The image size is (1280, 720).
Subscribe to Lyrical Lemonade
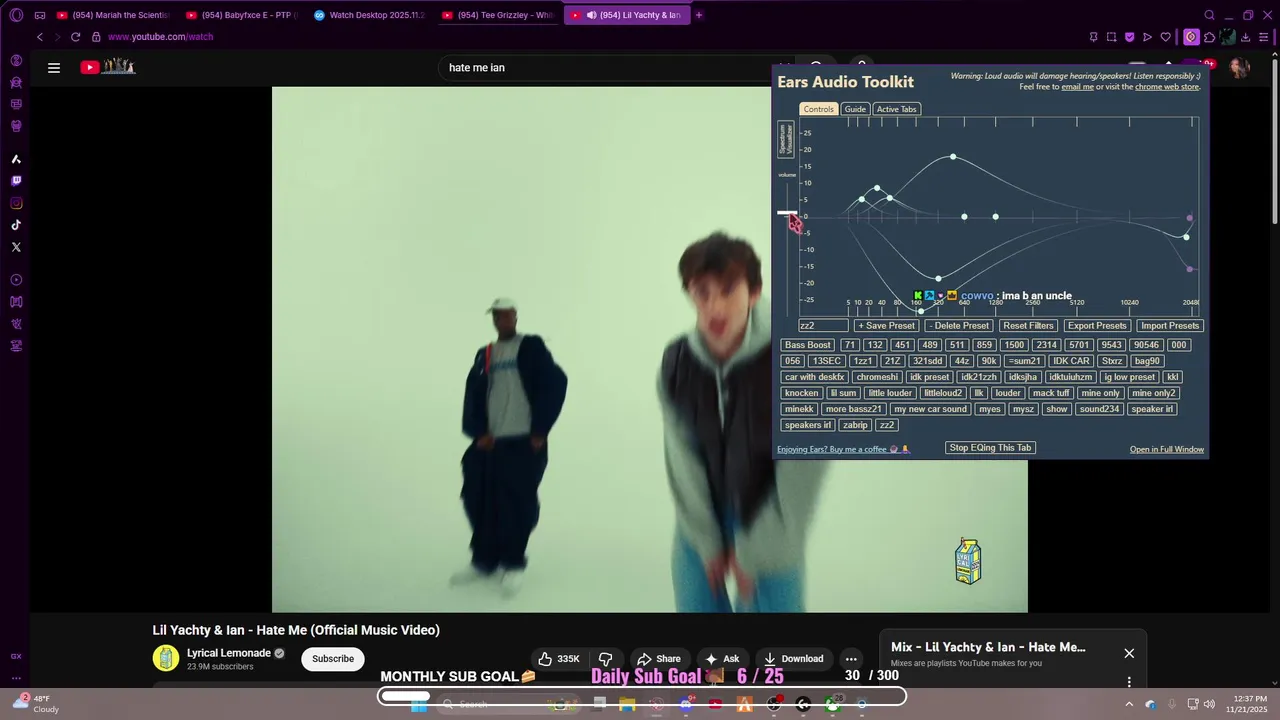(x=333, y=659)
